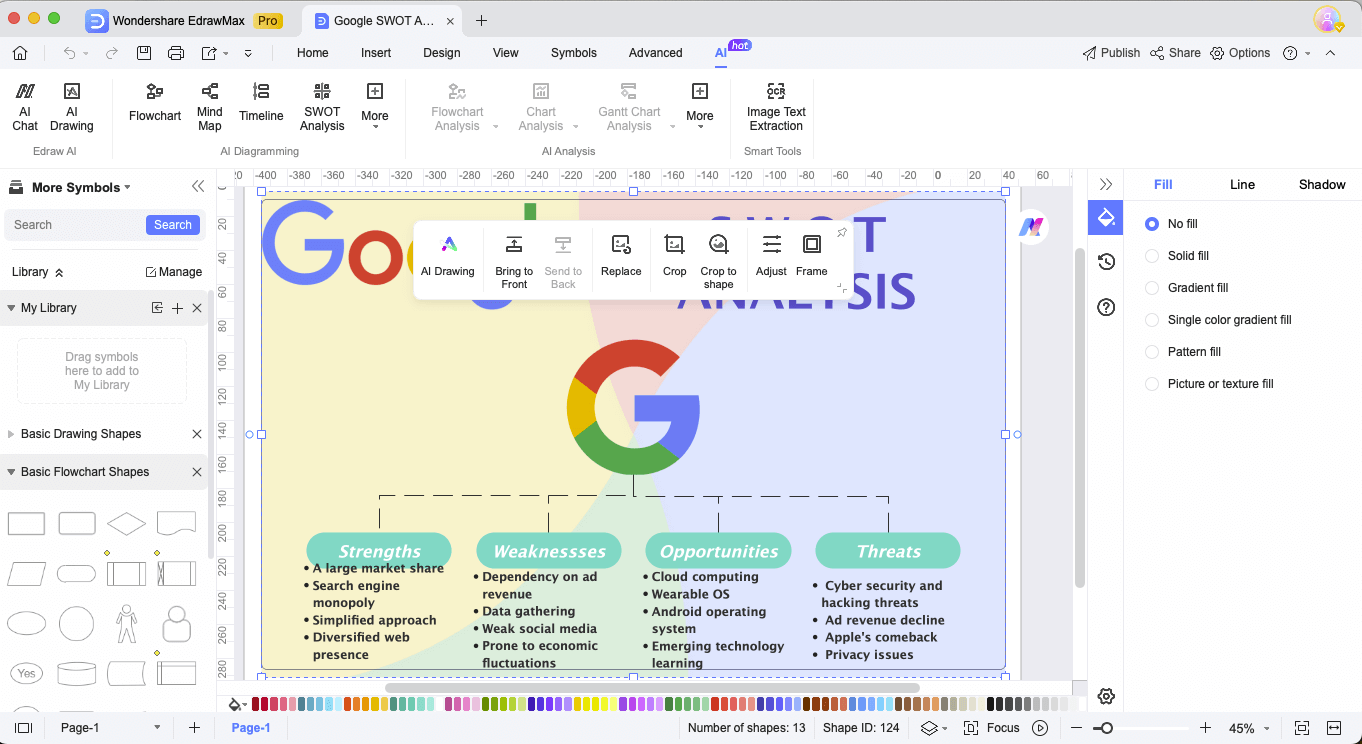
Task: Click the Print icon
Action: tap(176, 53)
